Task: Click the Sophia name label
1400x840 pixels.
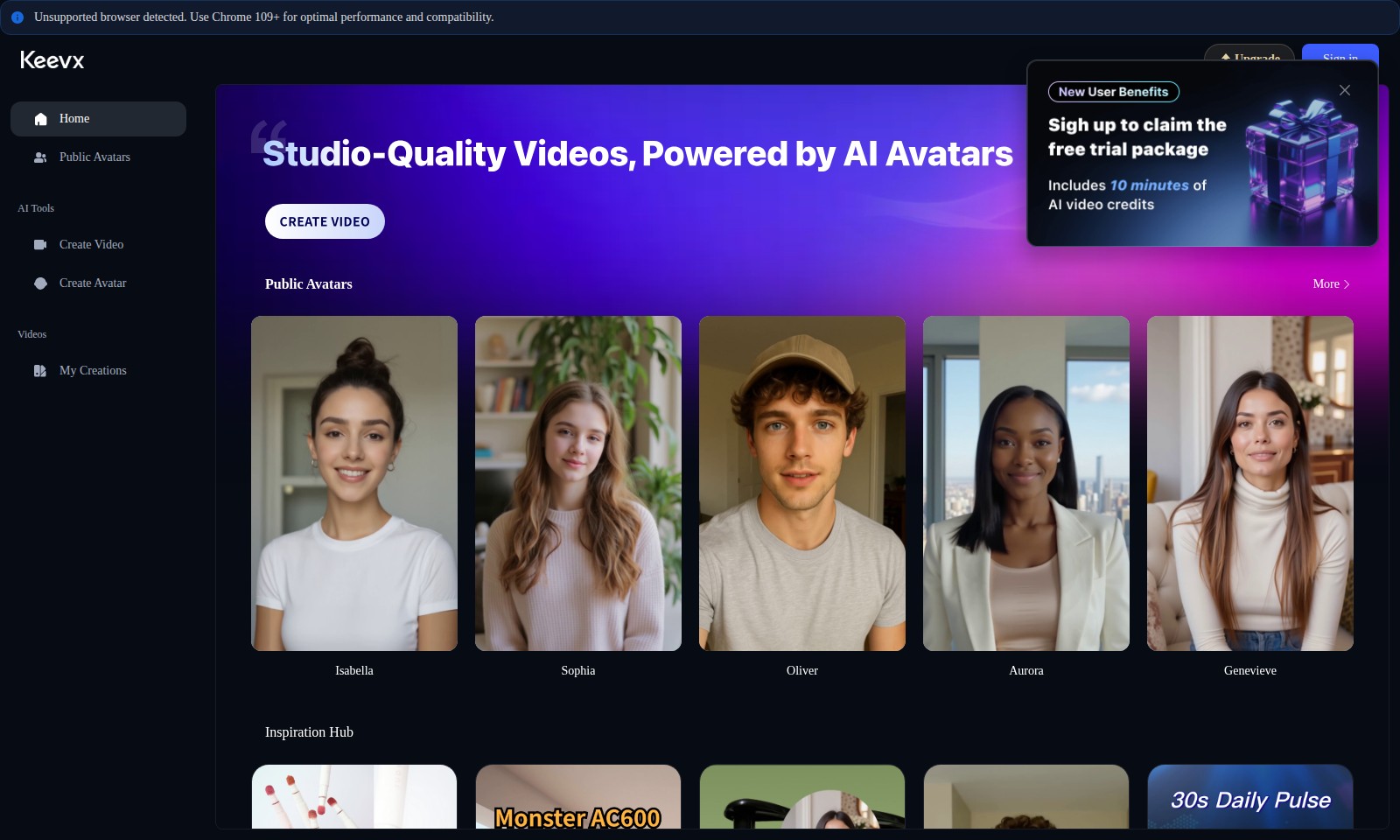Action: [x=578, y=671]
